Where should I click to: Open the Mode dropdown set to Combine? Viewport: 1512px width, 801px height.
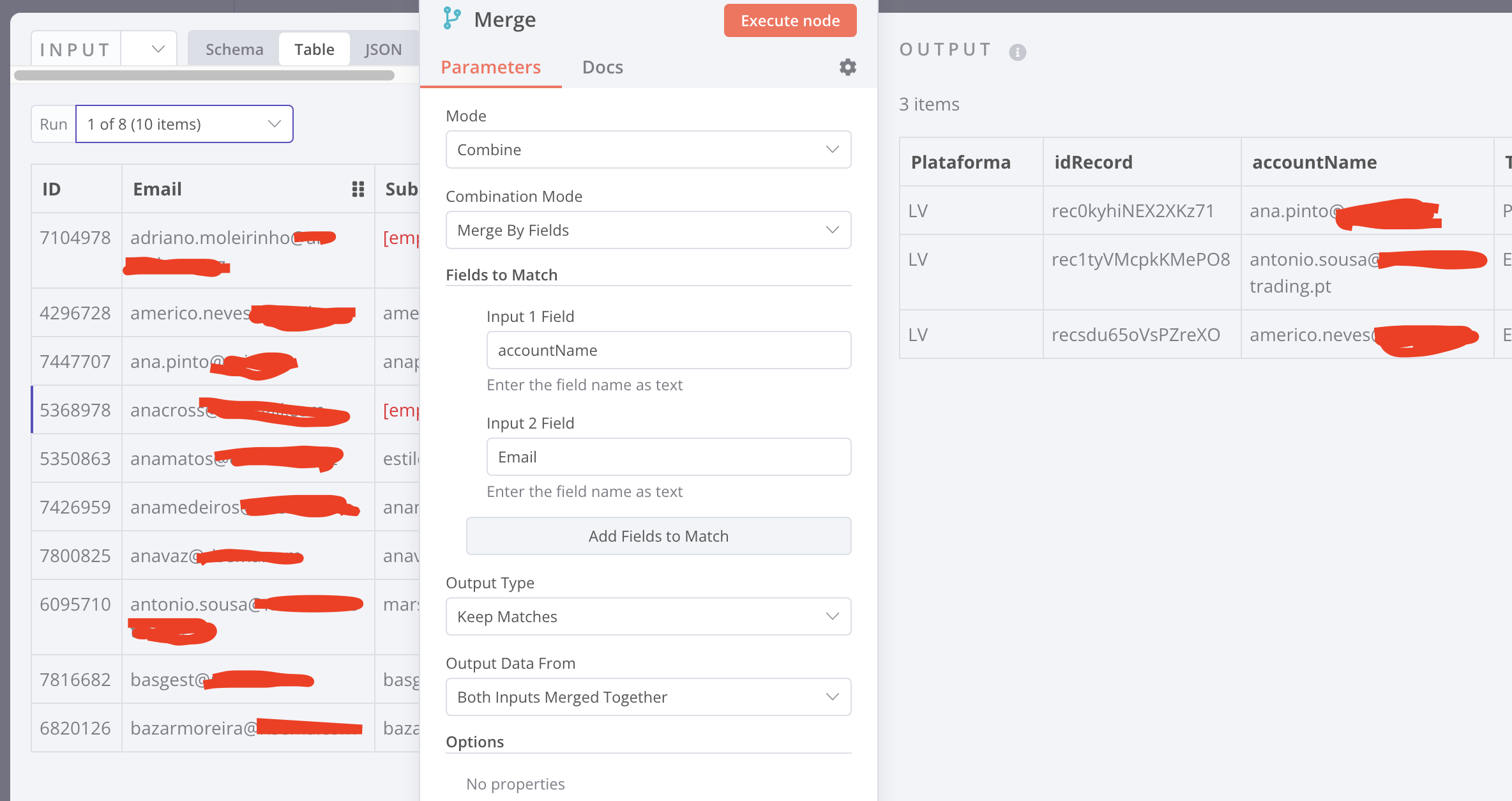pyautogui.click(x=648, y=149)
